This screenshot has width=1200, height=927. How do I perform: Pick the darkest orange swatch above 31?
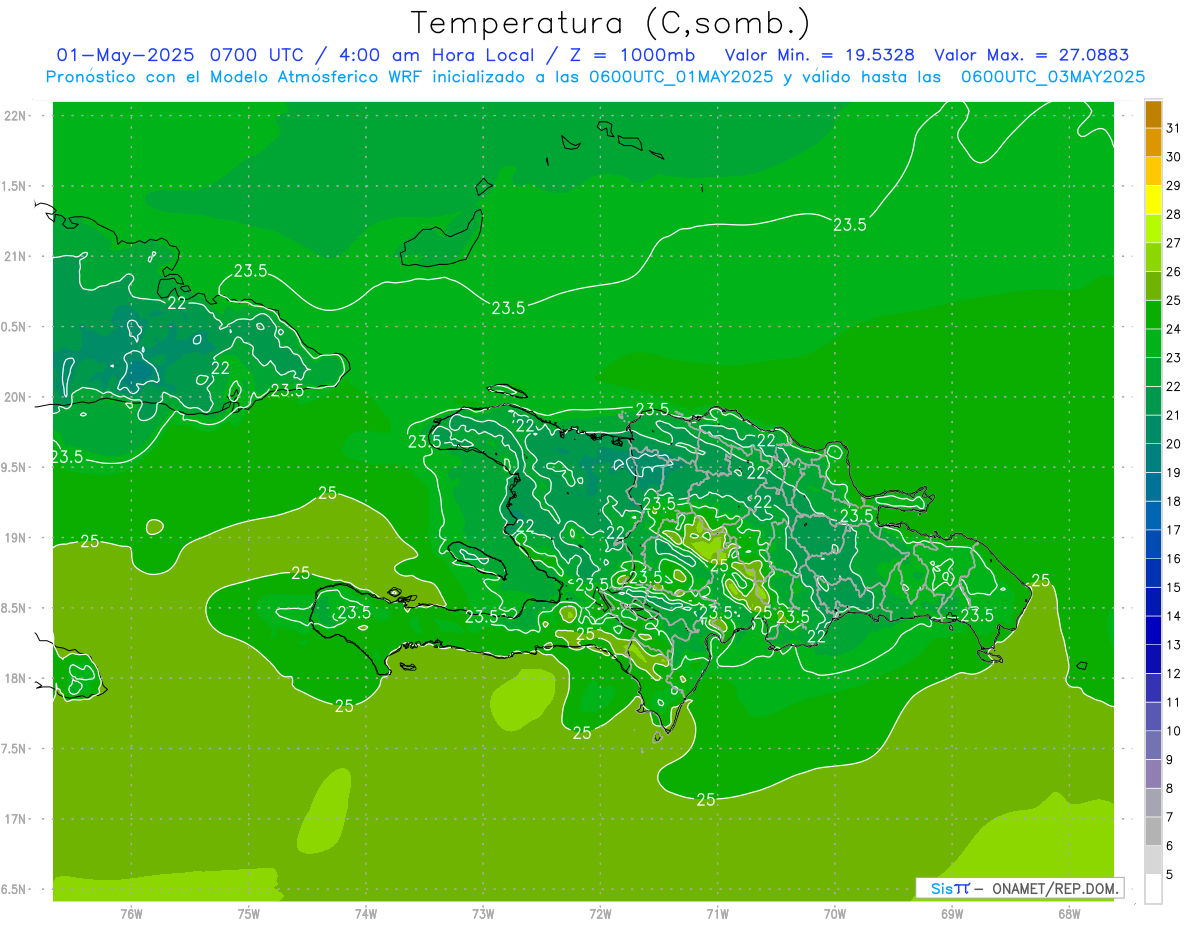1153,114
